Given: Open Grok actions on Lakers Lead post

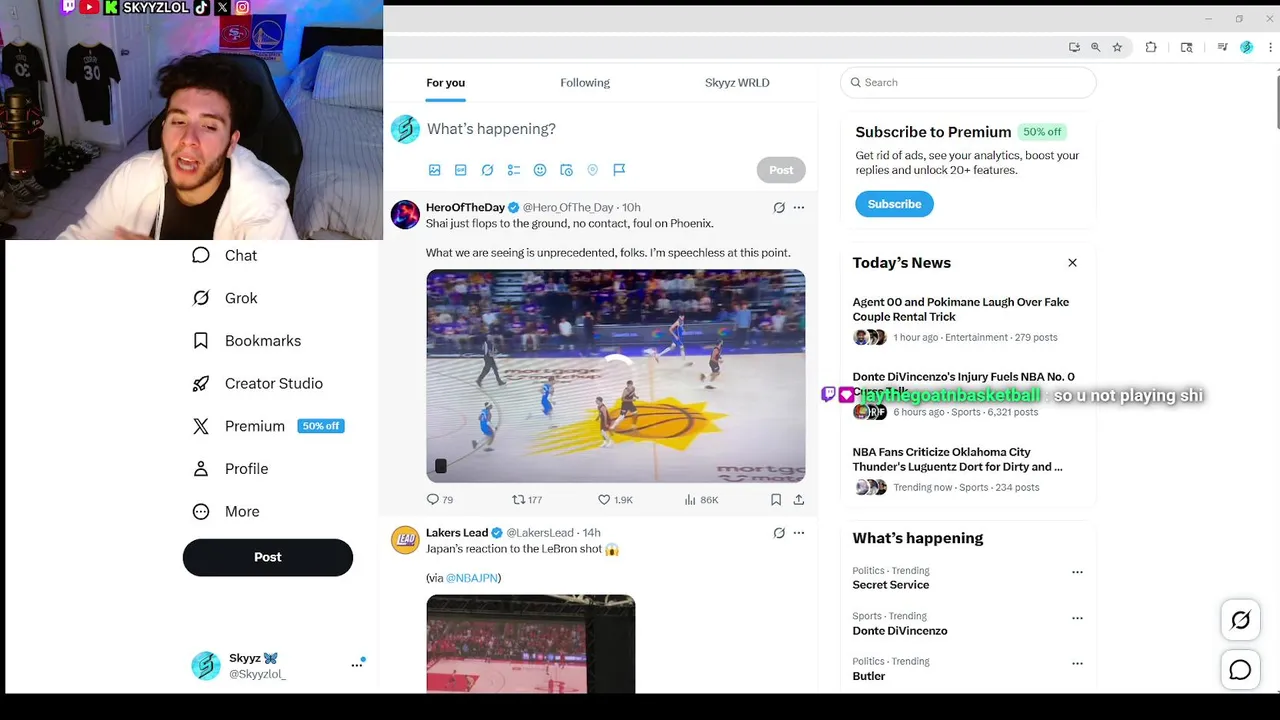Looking at the screenshot, I should coord(779,533).
